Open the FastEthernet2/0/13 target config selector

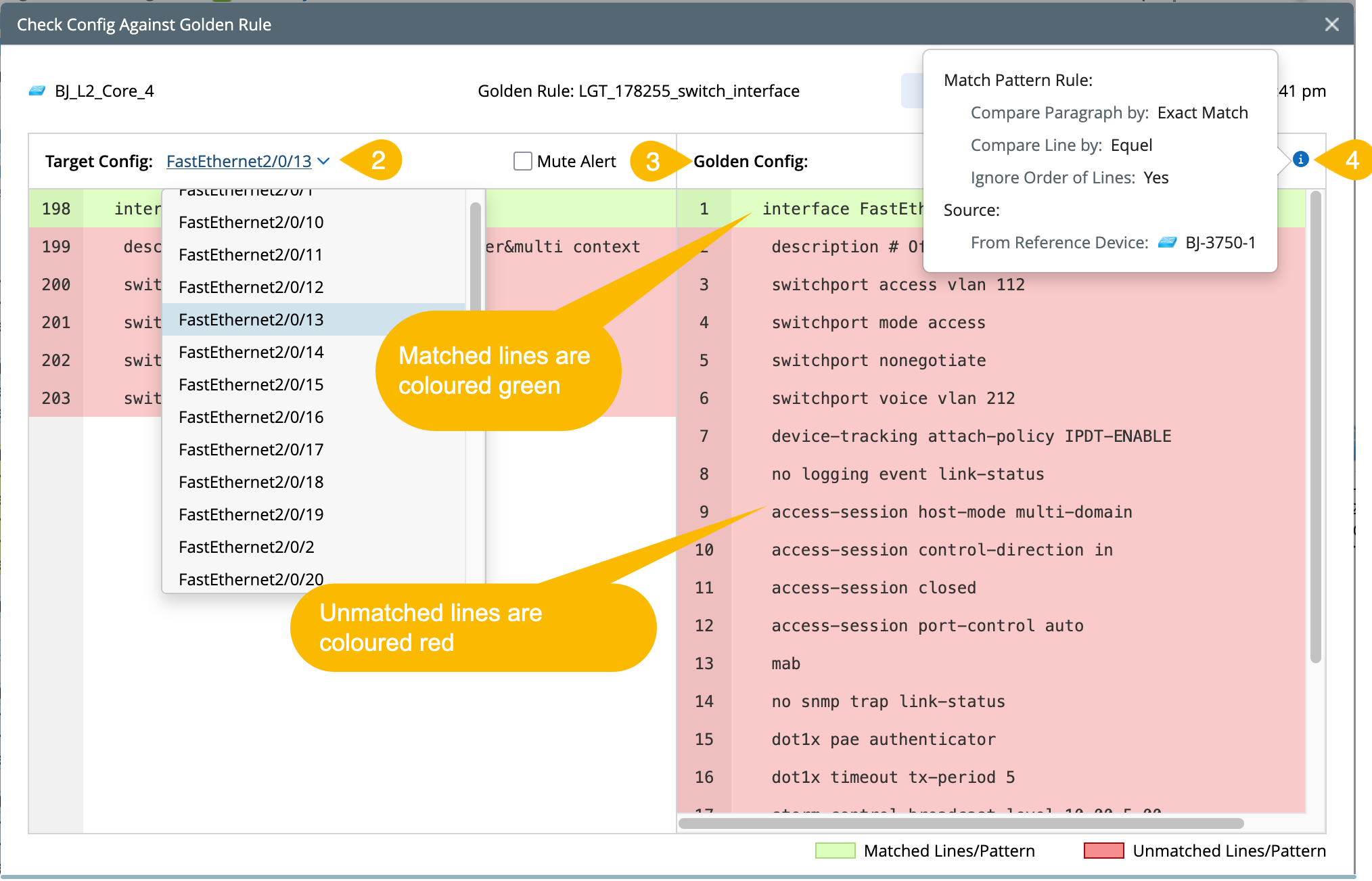(x=239, y=161)
